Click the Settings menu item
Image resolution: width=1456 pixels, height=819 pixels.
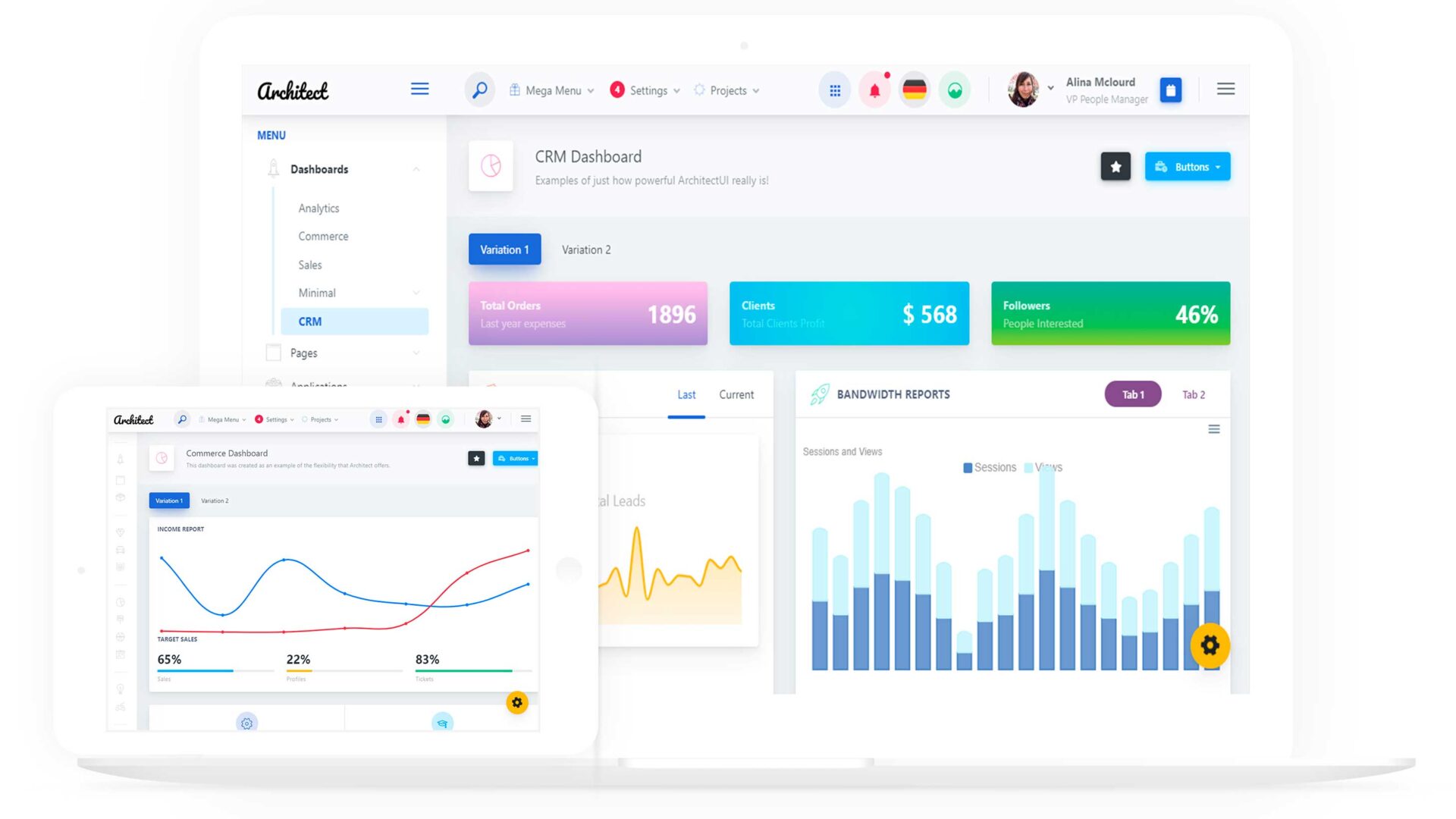[648, 89]
